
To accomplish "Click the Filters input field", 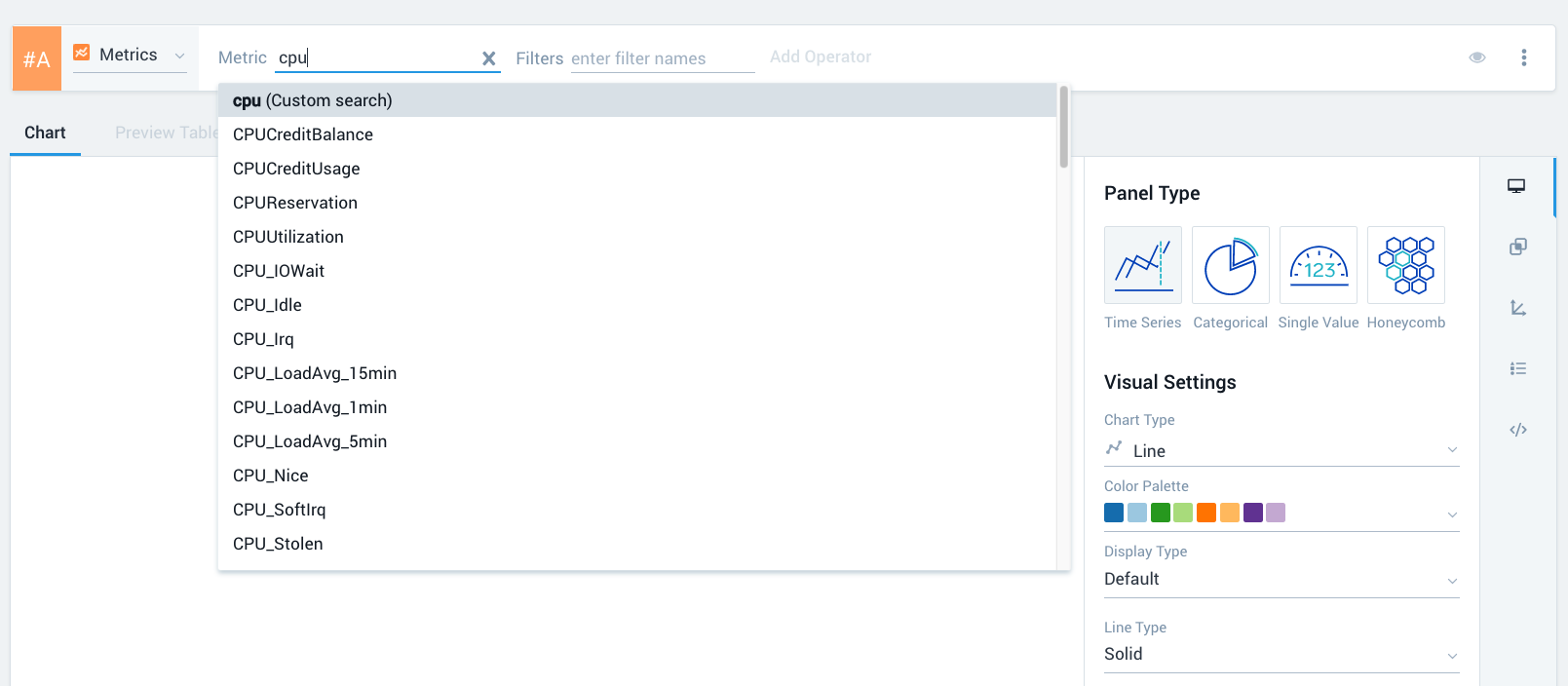I will [662, 58].
